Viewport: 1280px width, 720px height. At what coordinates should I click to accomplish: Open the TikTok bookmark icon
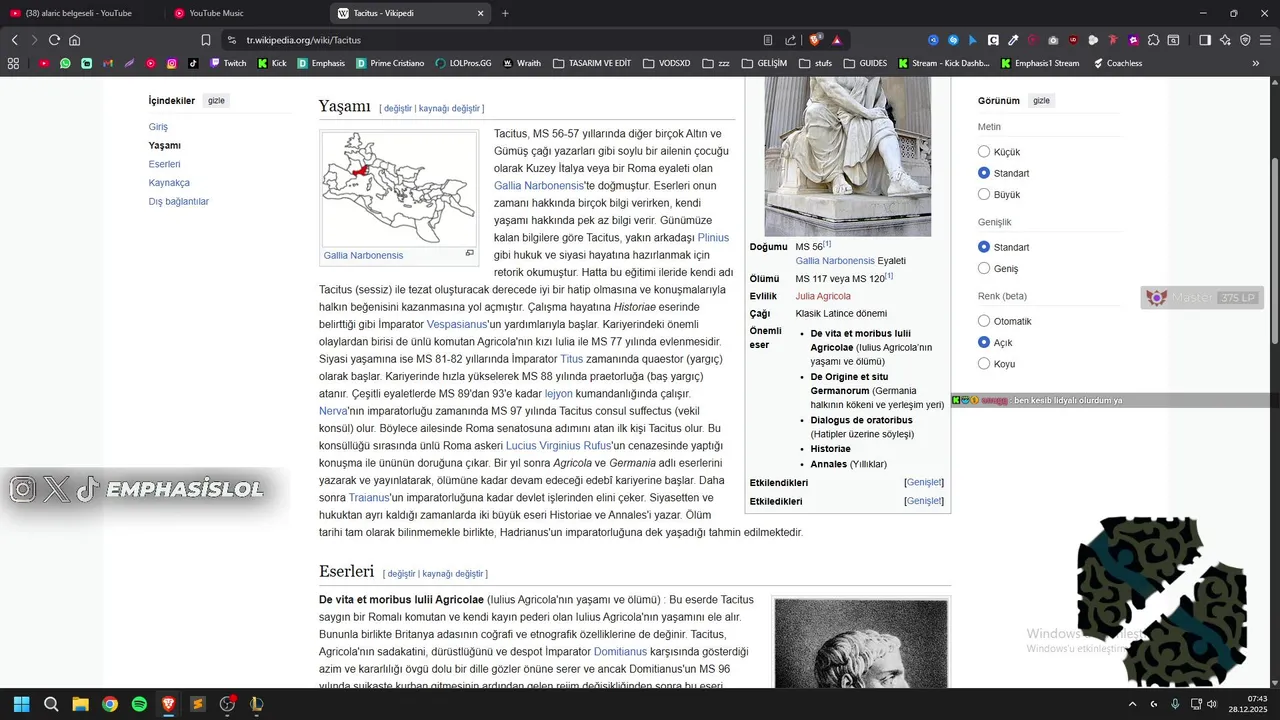pyautogui.click(x=193, y=63)
